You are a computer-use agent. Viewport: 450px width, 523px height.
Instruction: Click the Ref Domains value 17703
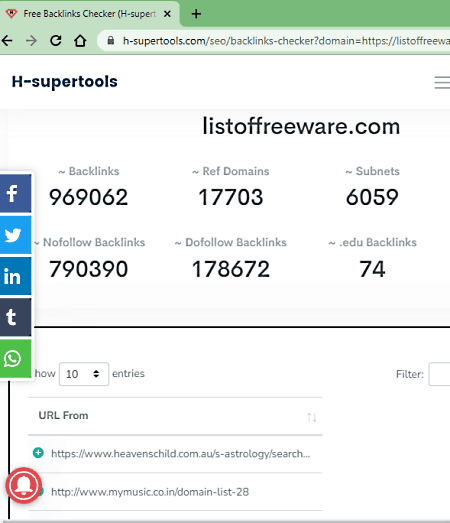click(x=231, y=197)
